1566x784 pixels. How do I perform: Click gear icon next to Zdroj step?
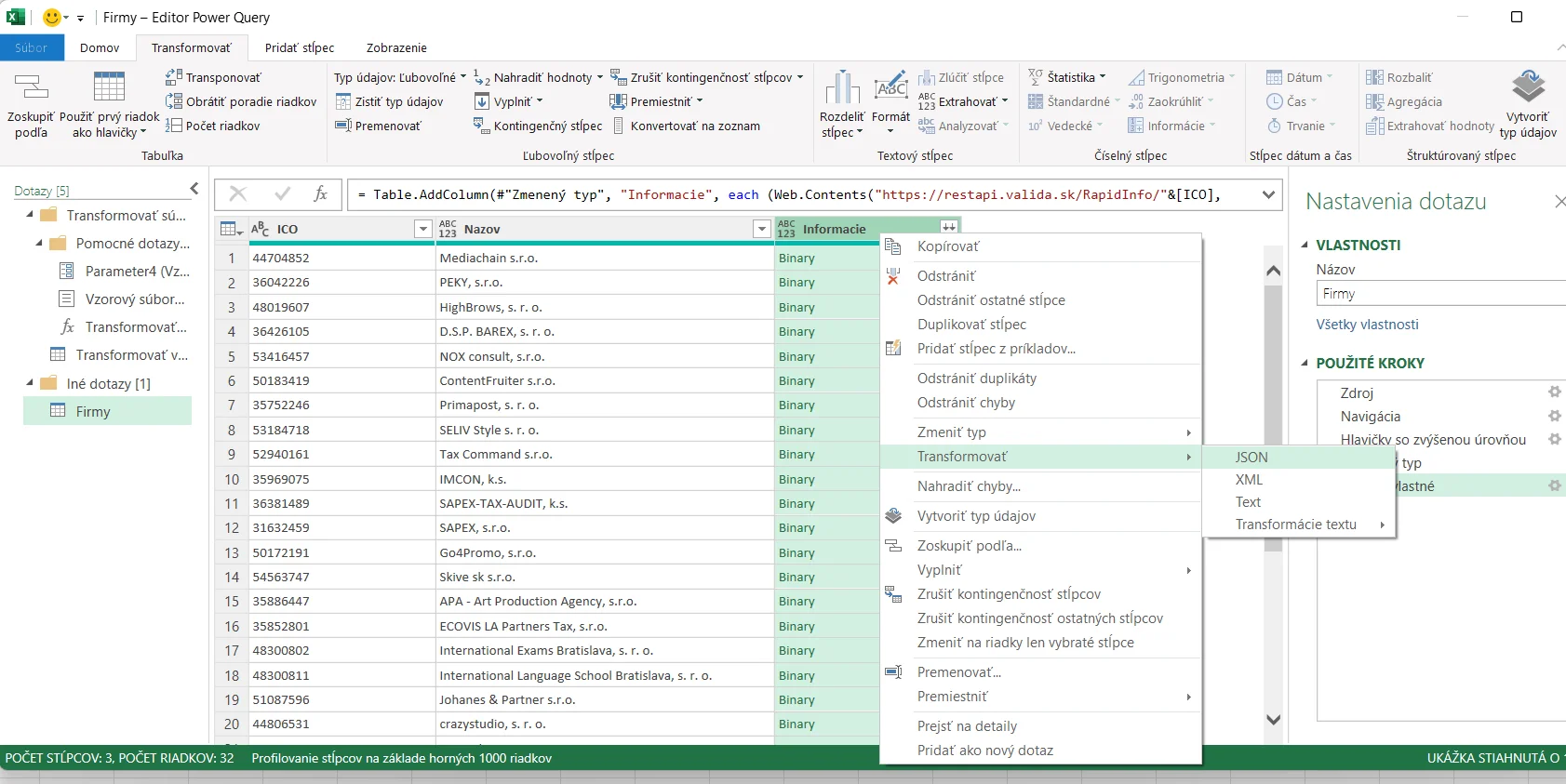(x=1554, y=392)
